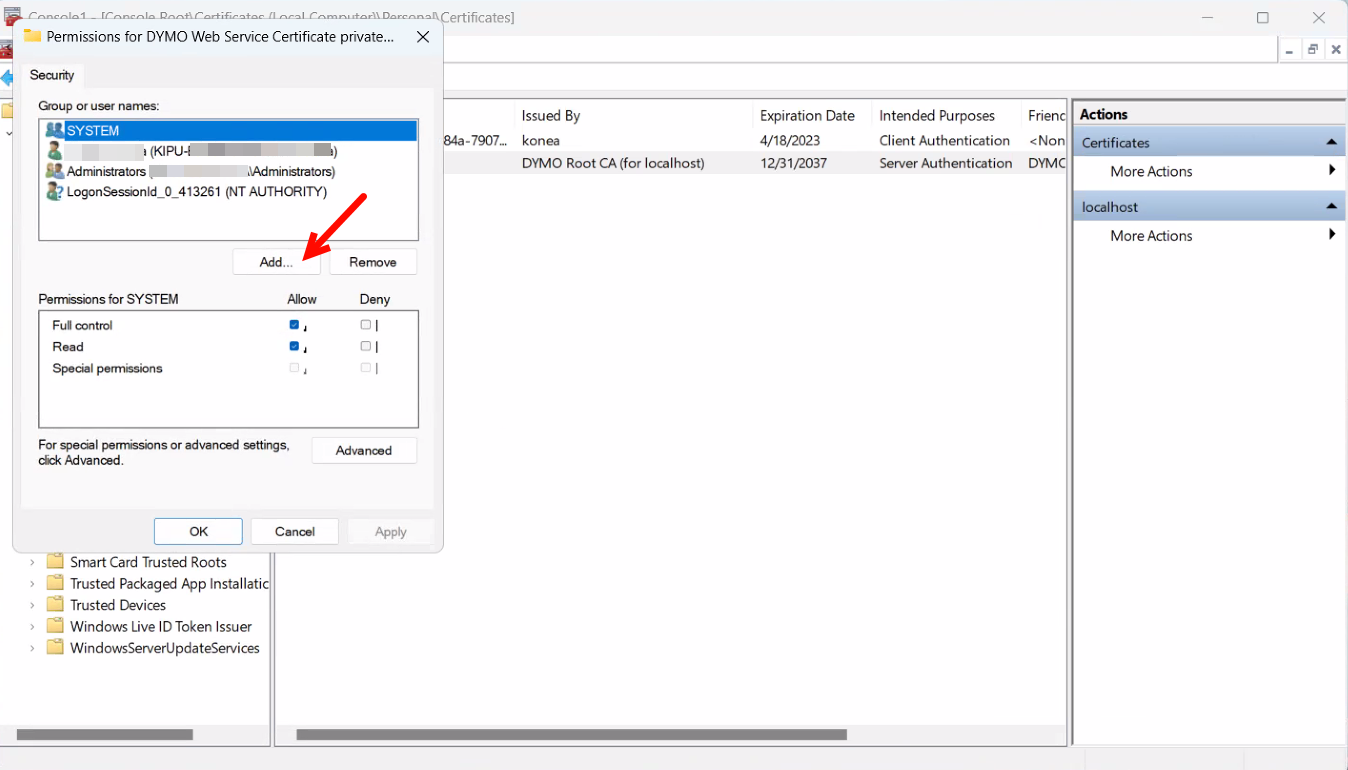Click the WindowsServerUpdateServices folder icon
Screen dimensions: 1348x770
click(x=55, y=648)
